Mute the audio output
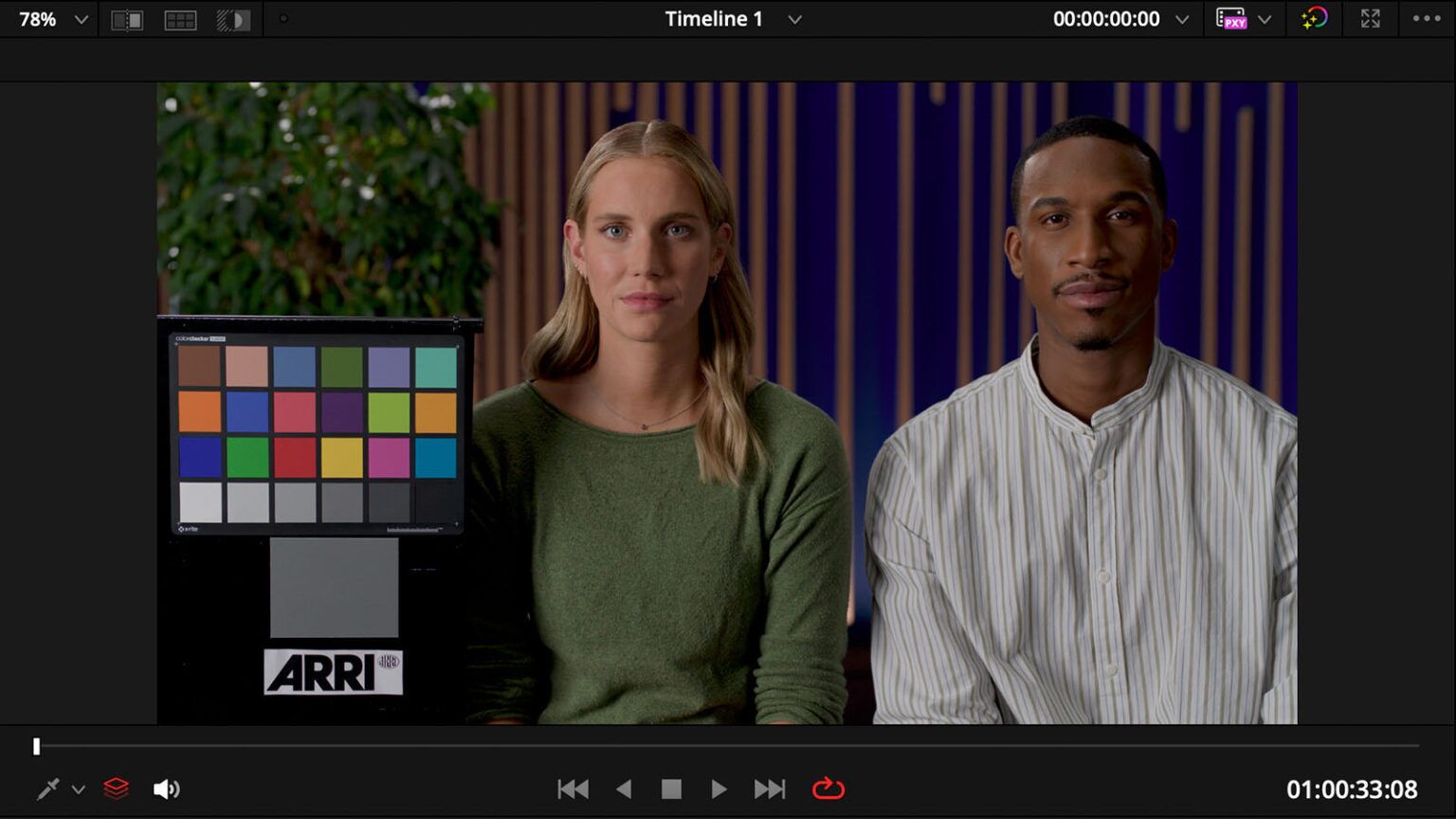 click(x=167, y=789)
